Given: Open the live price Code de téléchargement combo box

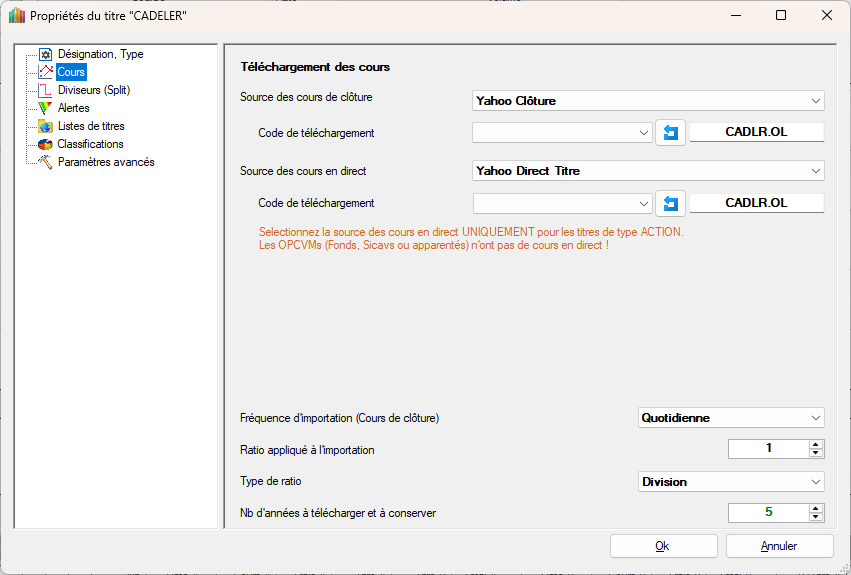Looking at the screenshot, I should point(563,203).
